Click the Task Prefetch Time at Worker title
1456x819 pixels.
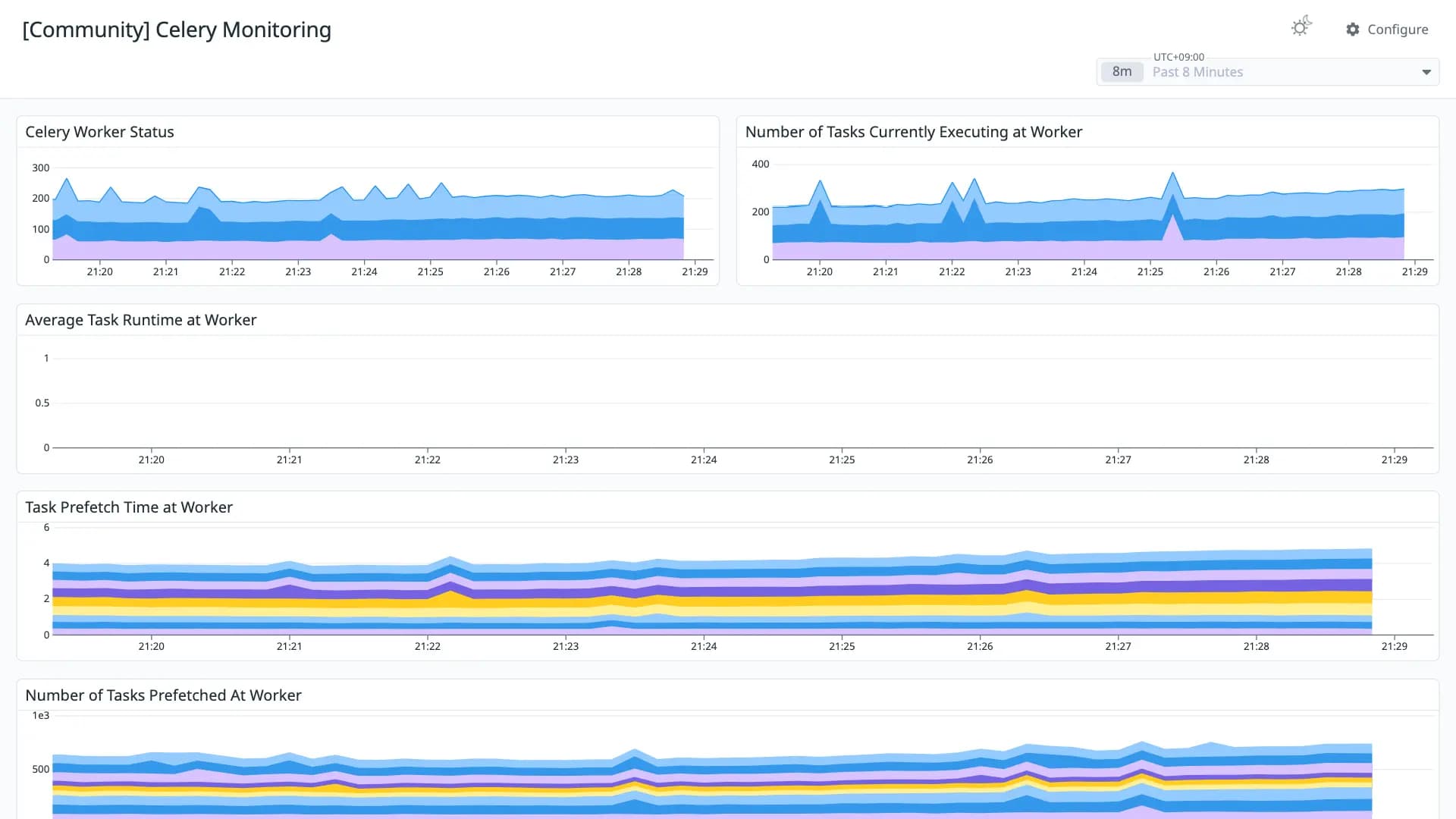[129, 507]
